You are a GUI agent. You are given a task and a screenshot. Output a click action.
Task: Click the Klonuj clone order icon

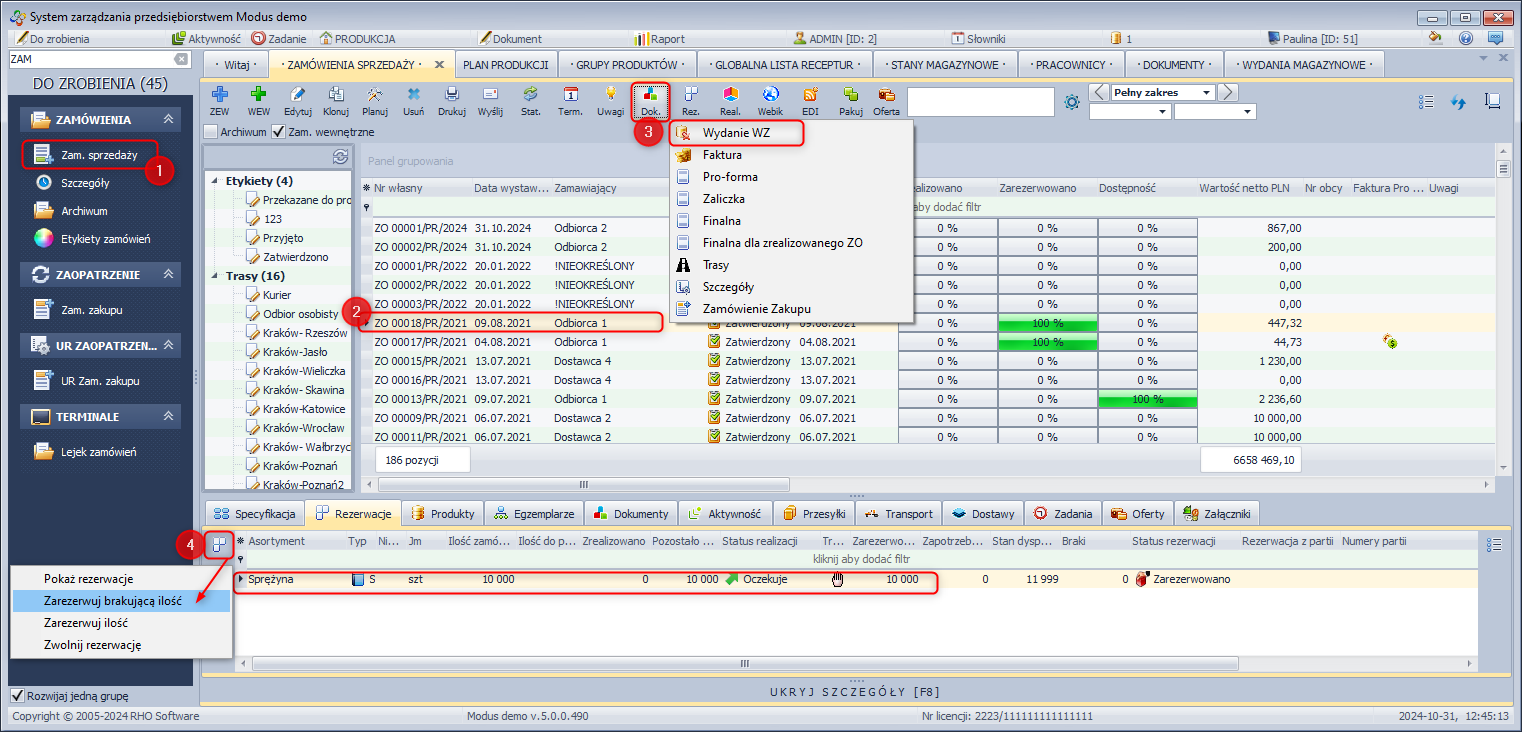coord(336,100)
